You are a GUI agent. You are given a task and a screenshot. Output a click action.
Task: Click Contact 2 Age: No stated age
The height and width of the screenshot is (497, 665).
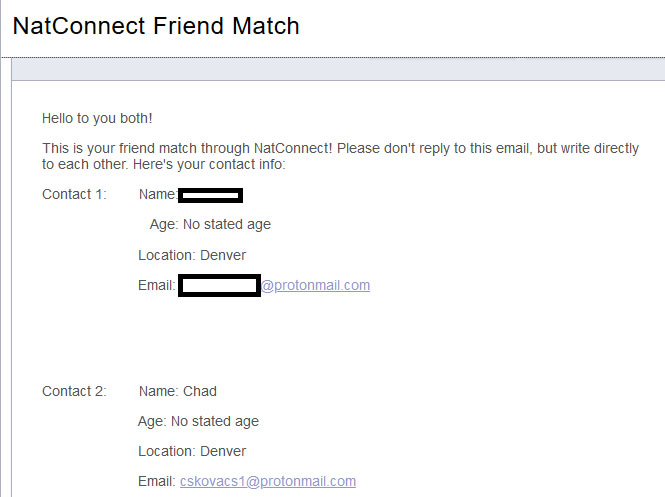[x=198, y=422]
